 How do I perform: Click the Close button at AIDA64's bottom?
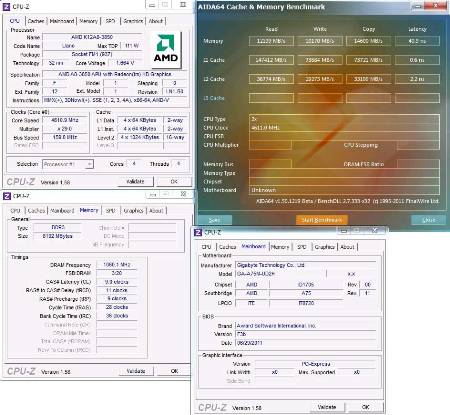coord(428,220)
